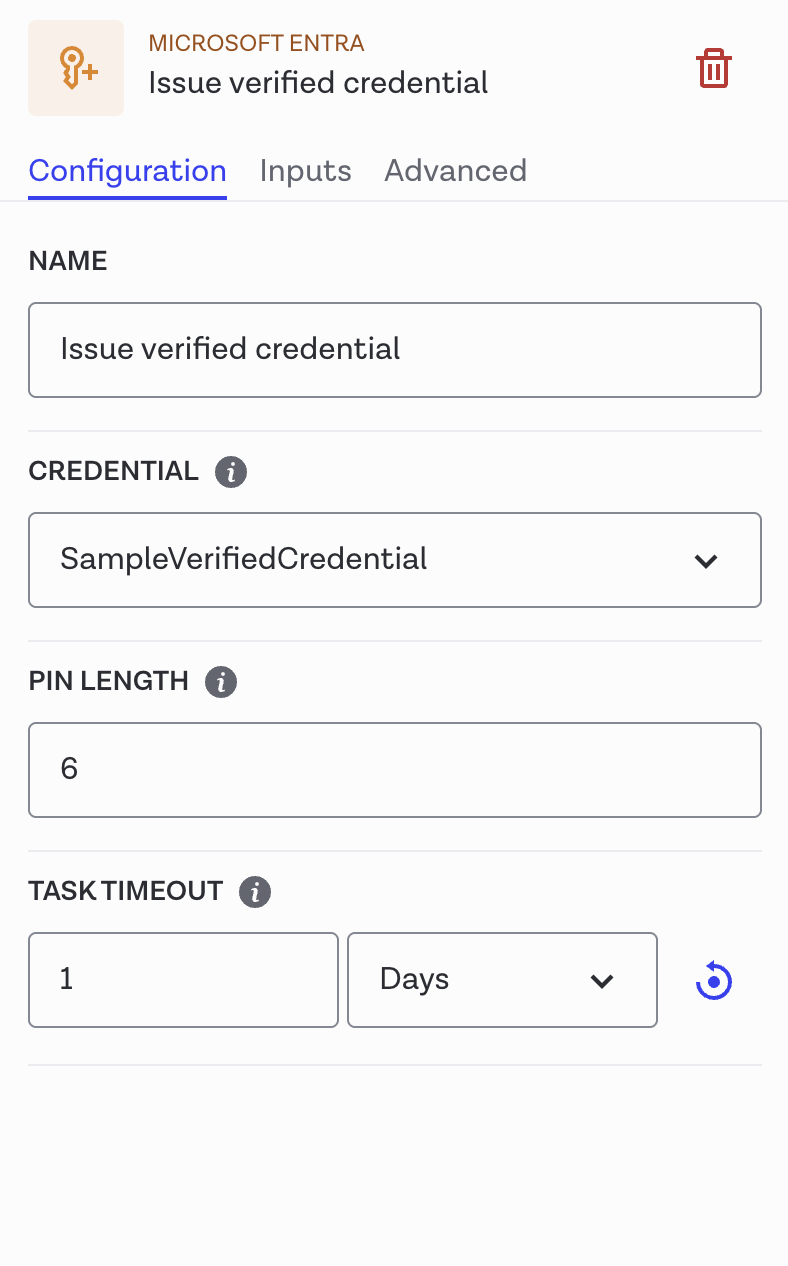Click the 'Issue verified credential' header title
Viewport: 788px width, 1266px height.
tap(318, 82)
